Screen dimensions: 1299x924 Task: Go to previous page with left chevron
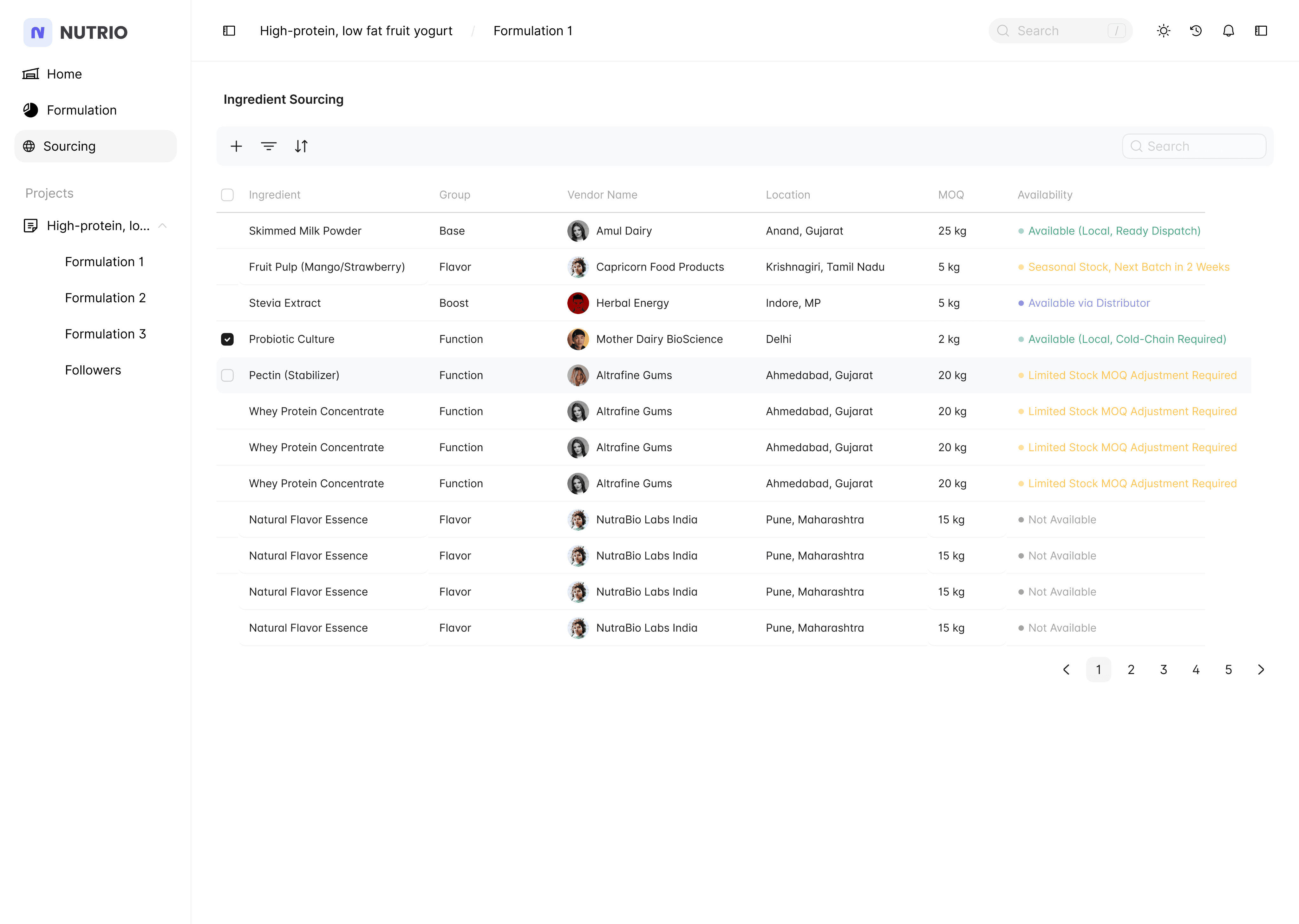point(1067,670)
